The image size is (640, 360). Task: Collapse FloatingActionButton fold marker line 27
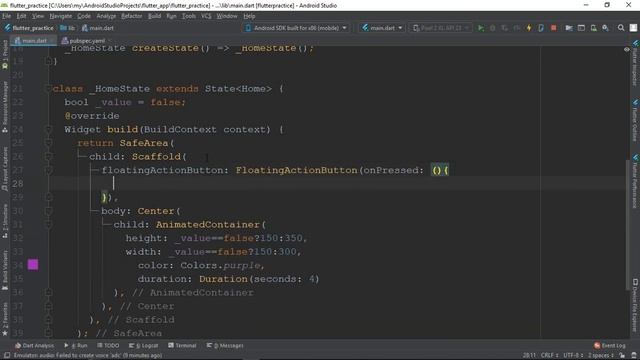48,170
